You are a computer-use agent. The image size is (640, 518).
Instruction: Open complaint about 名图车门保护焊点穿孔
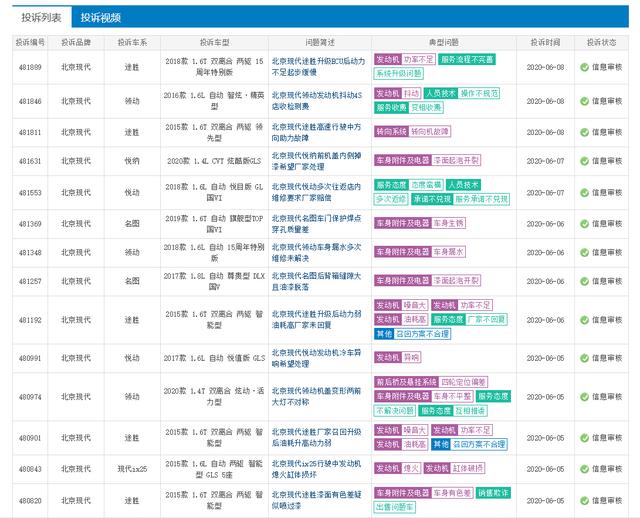316,224
